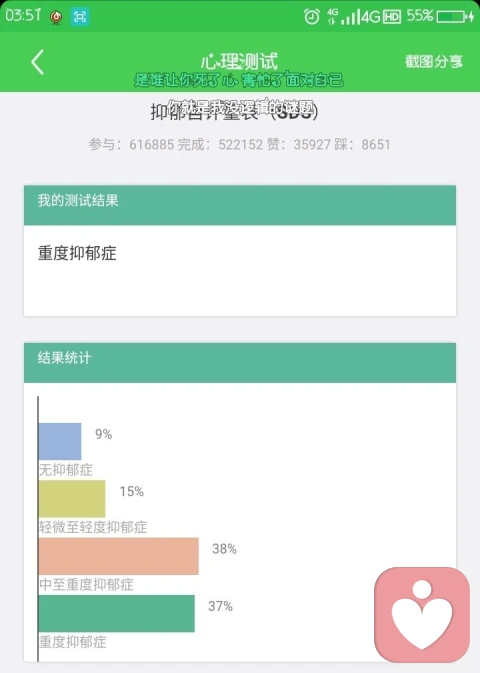The height and width of the screenshot is (673, 480).
Task: Tap the participation statistics line
Action: tap(240, 145)
